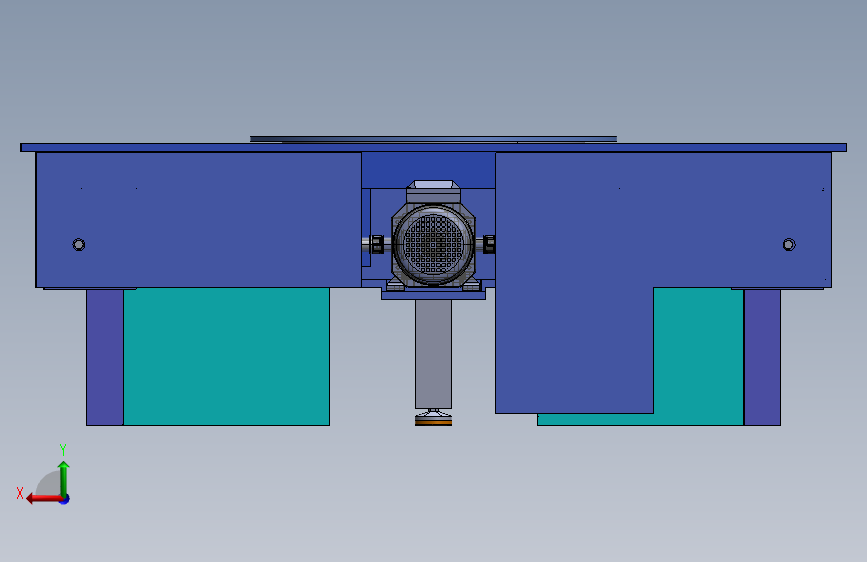867x562 pixels.
Task: Select the right teal panel
Action: point(699,356)
